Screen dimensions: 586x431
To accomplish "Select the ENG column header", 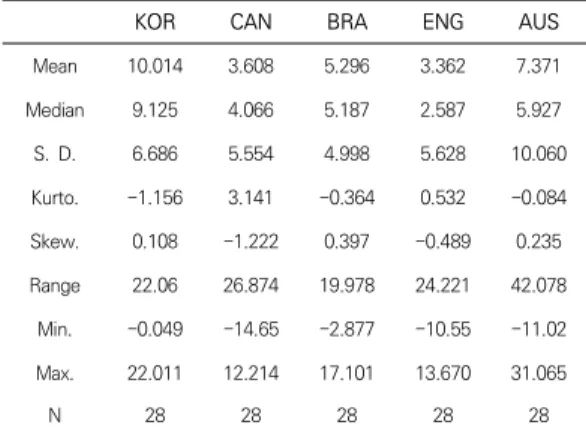I will click(443, 22).
